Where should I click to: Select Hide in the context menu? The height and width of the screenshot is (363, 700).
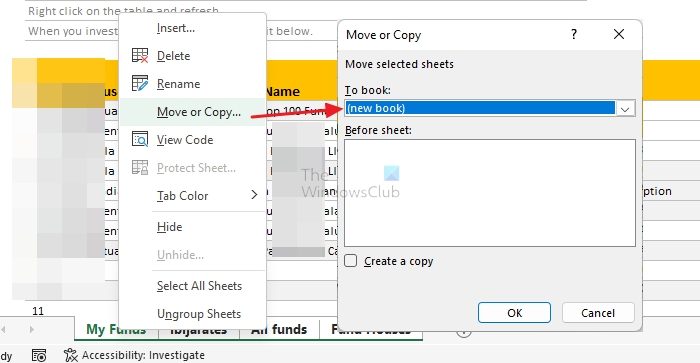pos(169,227)
